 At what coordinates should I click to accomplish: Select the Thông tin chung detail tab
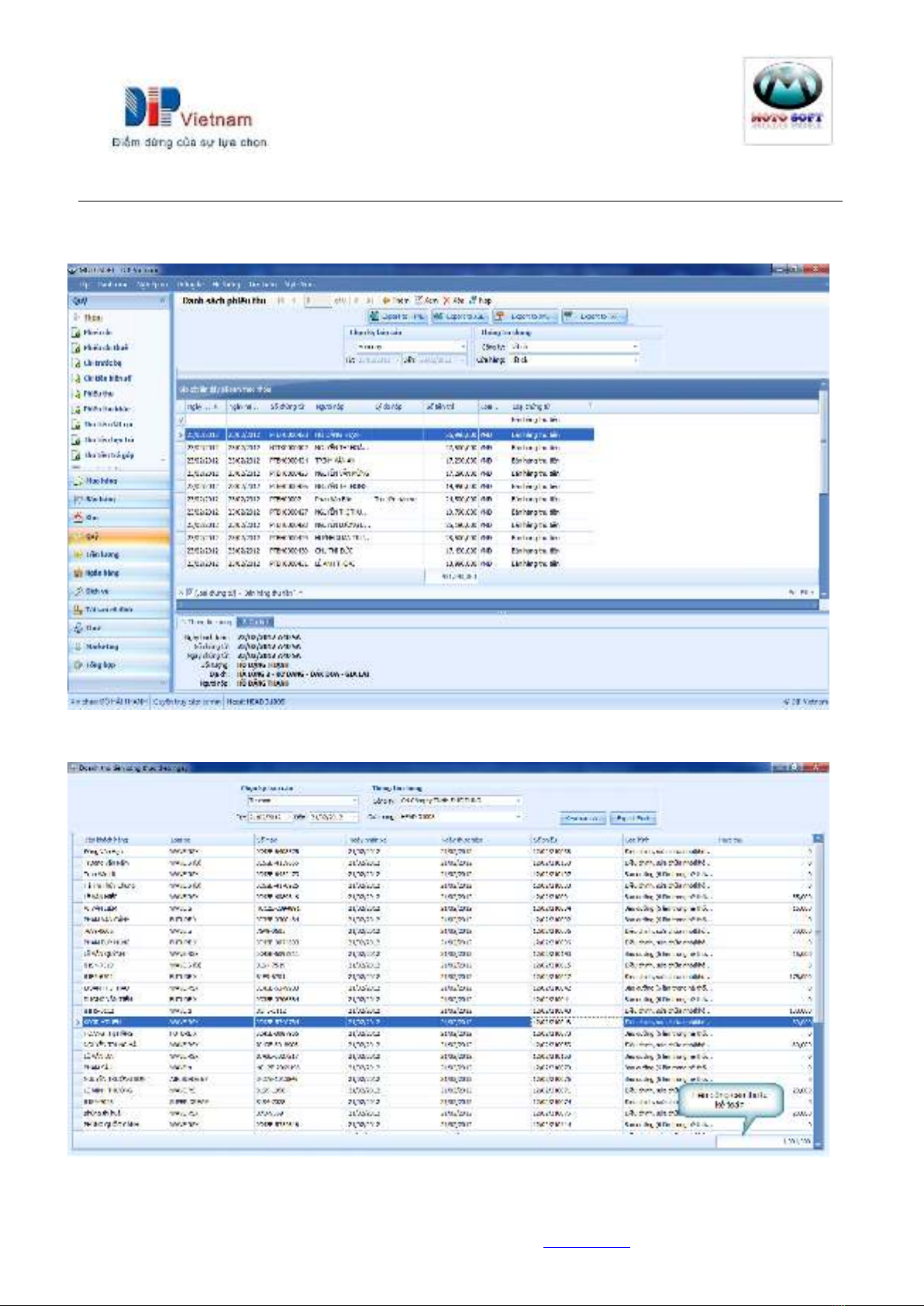pos(207,622)
